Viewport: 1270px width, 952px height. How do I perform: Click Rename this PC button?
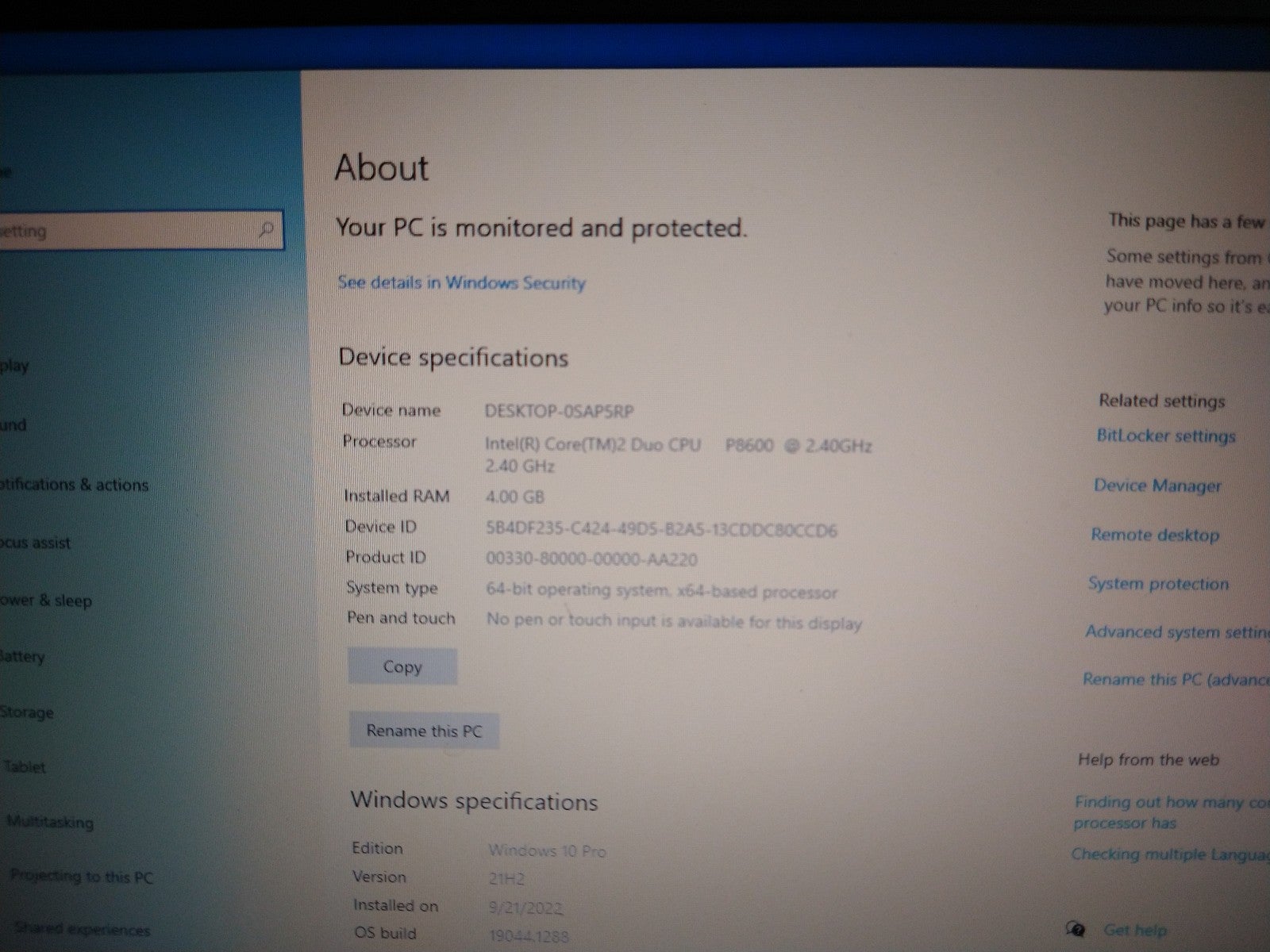click(x=424, y=731)
